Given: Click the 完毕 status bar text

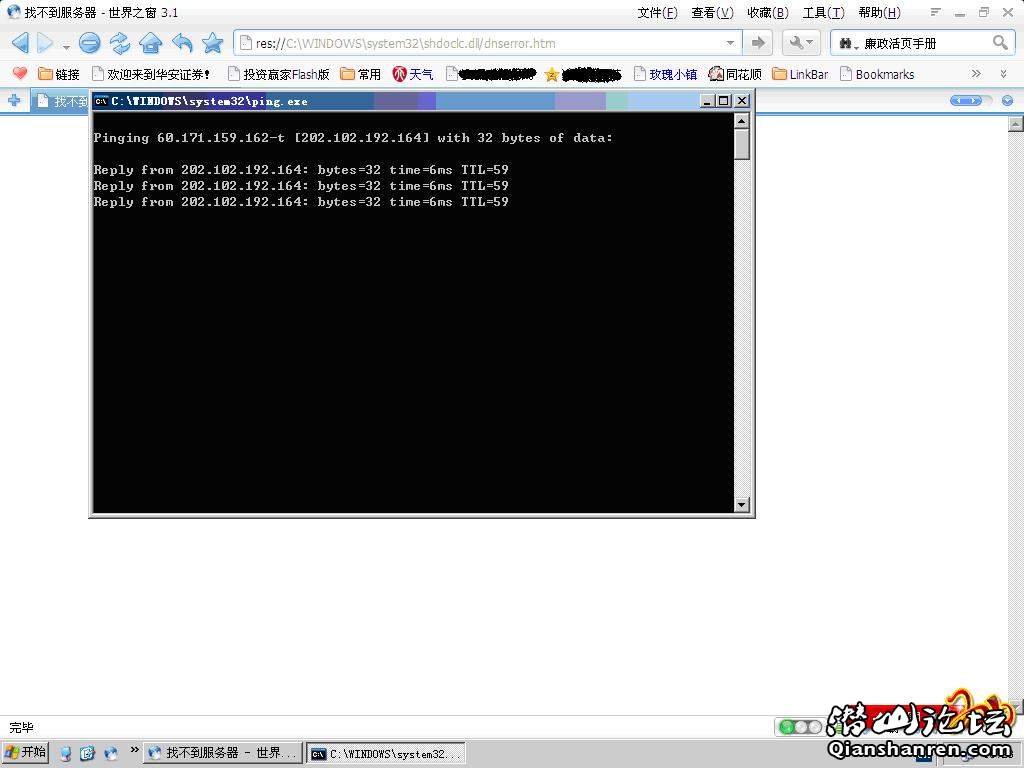Looking at the screenshot, I should coord(21,727).
